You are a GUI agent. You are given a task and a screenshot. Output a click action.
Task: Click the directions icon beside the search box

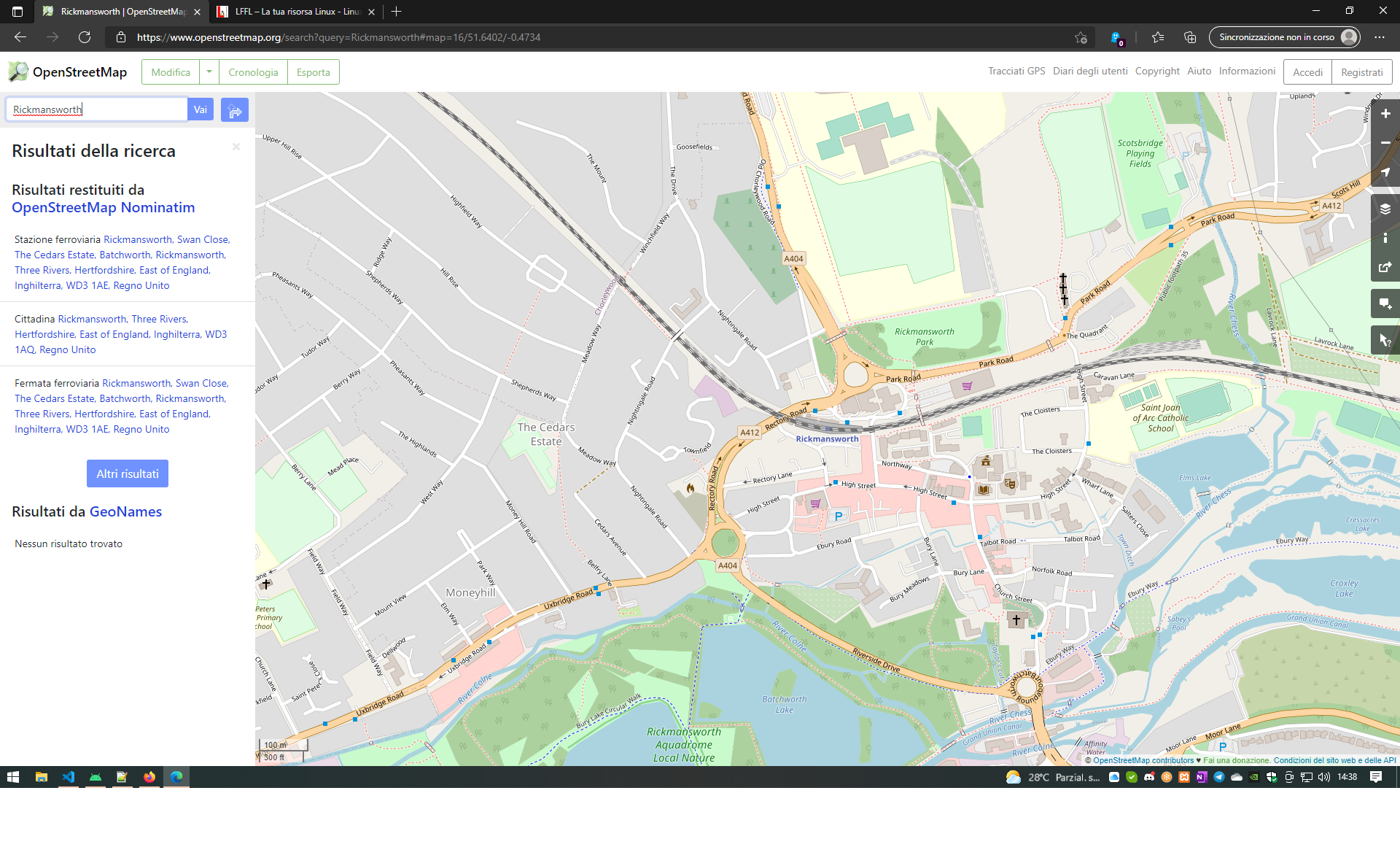click(x=234, y=109)
